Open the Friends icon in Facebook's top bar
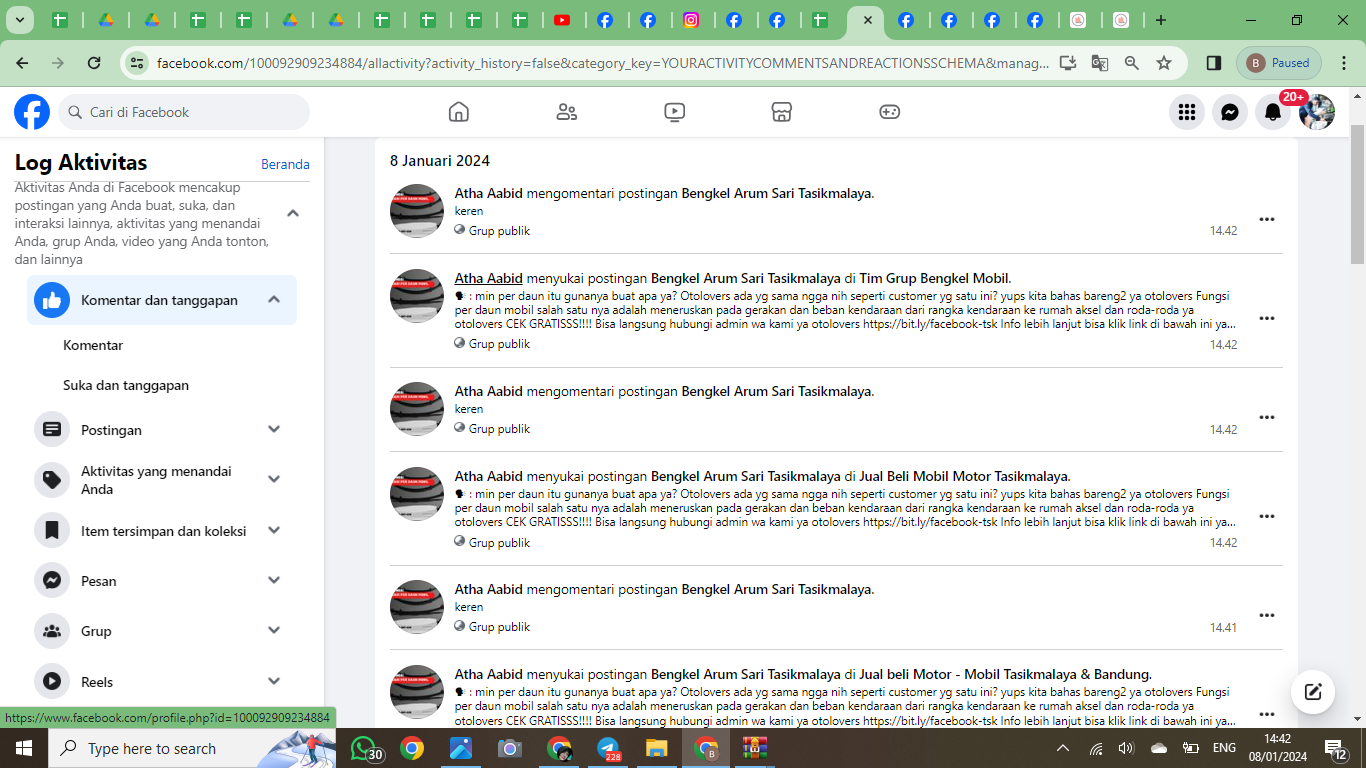Viewport: 1366px width, 768px height. point(567,112)
